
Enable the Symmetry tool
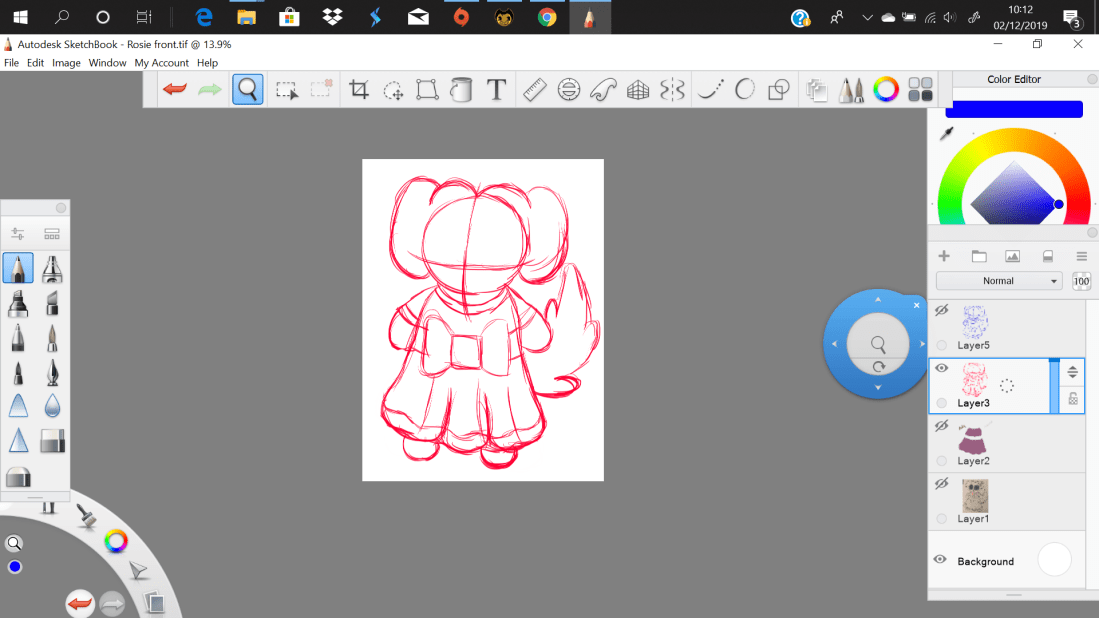pos(672,90)
